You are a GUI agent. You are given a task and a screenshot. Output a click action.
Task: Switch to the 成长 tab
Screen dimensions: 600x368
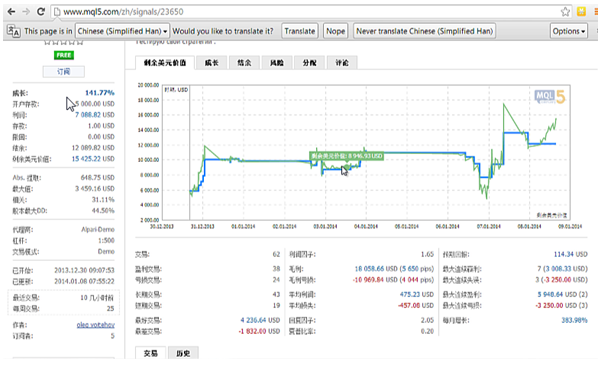click(211, 63)
